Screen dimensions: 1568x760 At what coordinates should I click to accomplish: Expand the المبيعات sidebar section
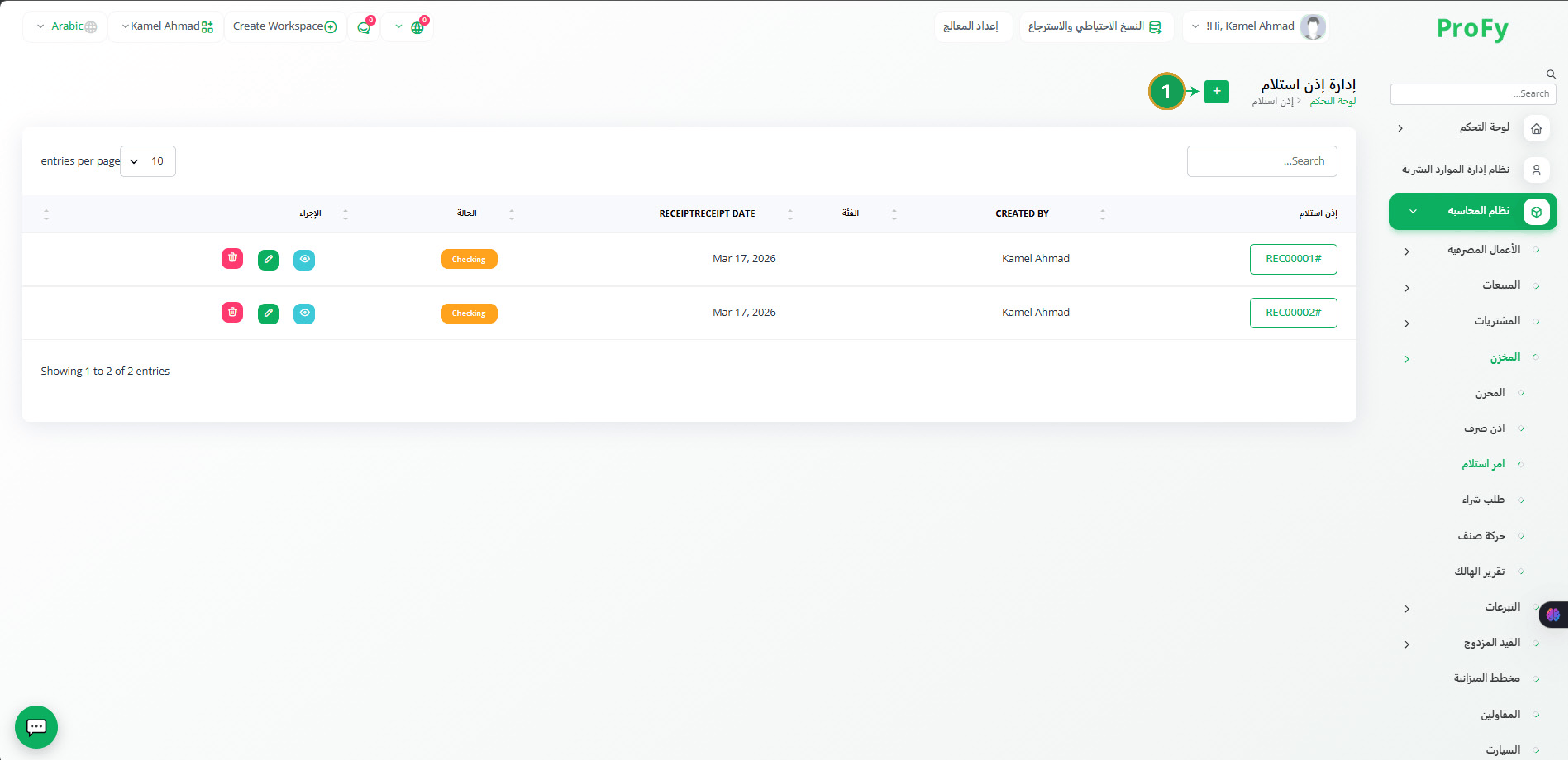pos(1406,288)
